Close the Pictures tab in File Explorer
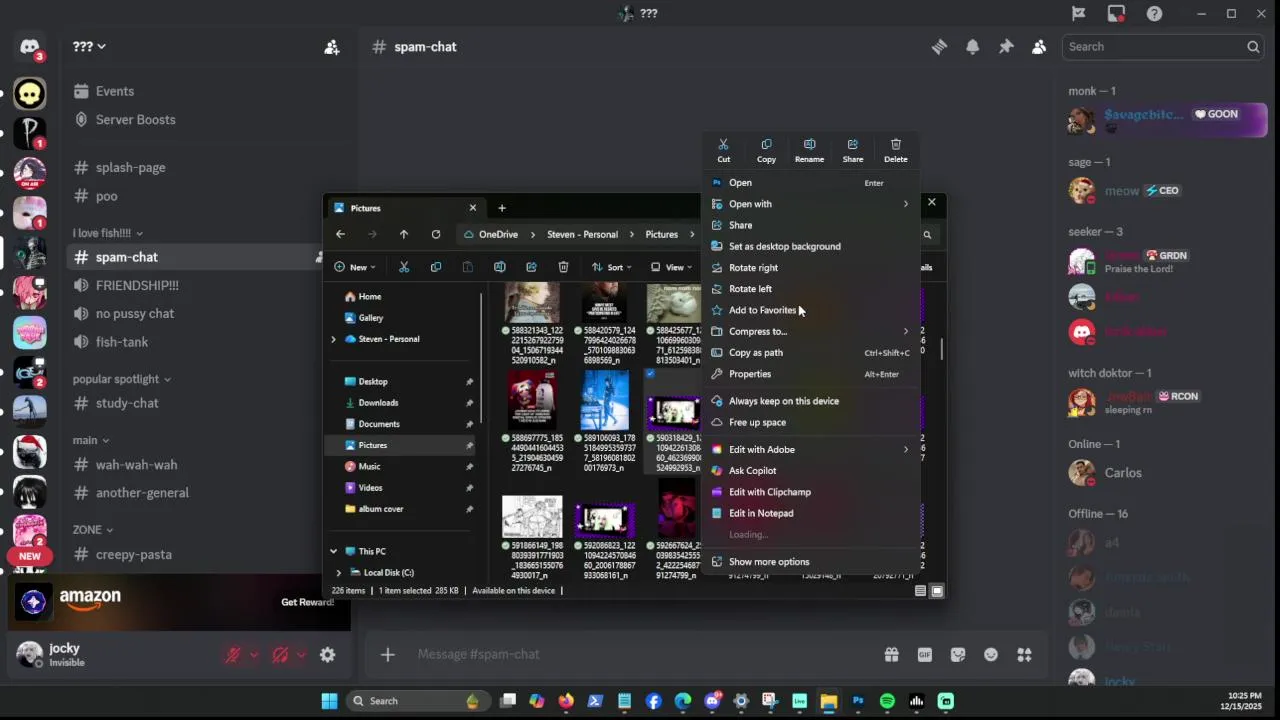This screenshot has height=720, width=1280. 473,208
